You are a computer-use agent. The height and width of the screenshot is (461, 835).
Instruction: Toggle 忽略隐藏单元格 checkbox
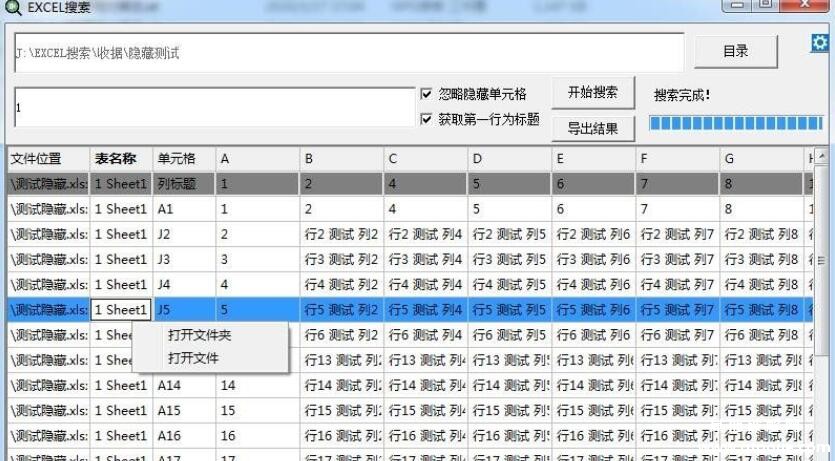(426, 94)
